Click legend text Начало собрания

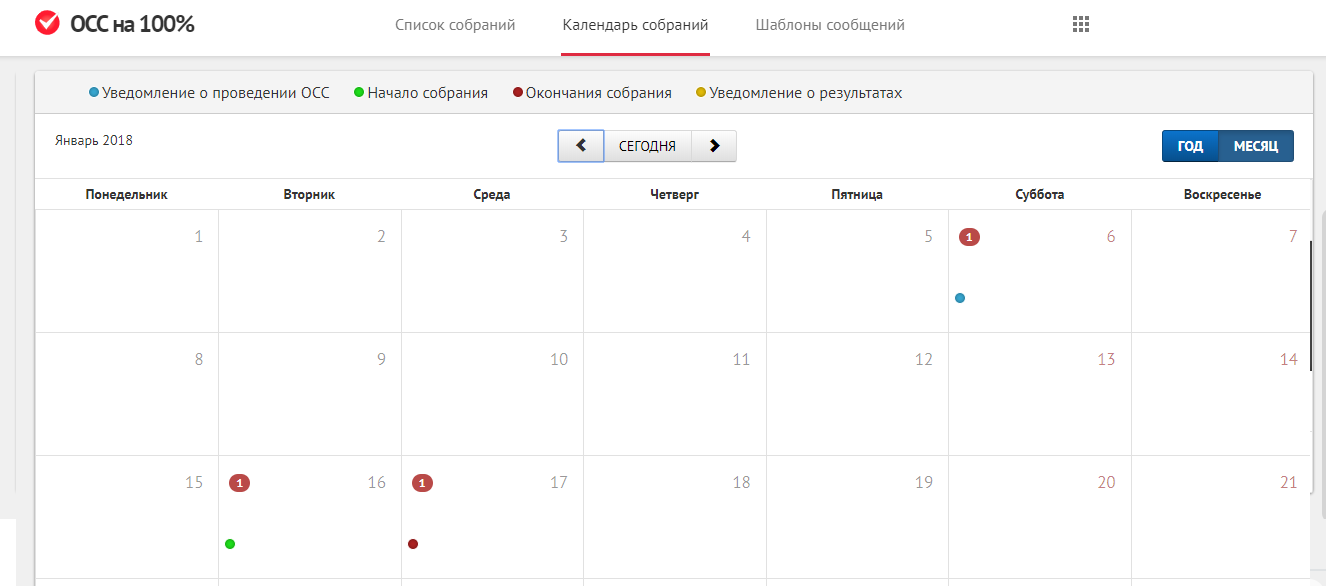(x=428, y=93)
